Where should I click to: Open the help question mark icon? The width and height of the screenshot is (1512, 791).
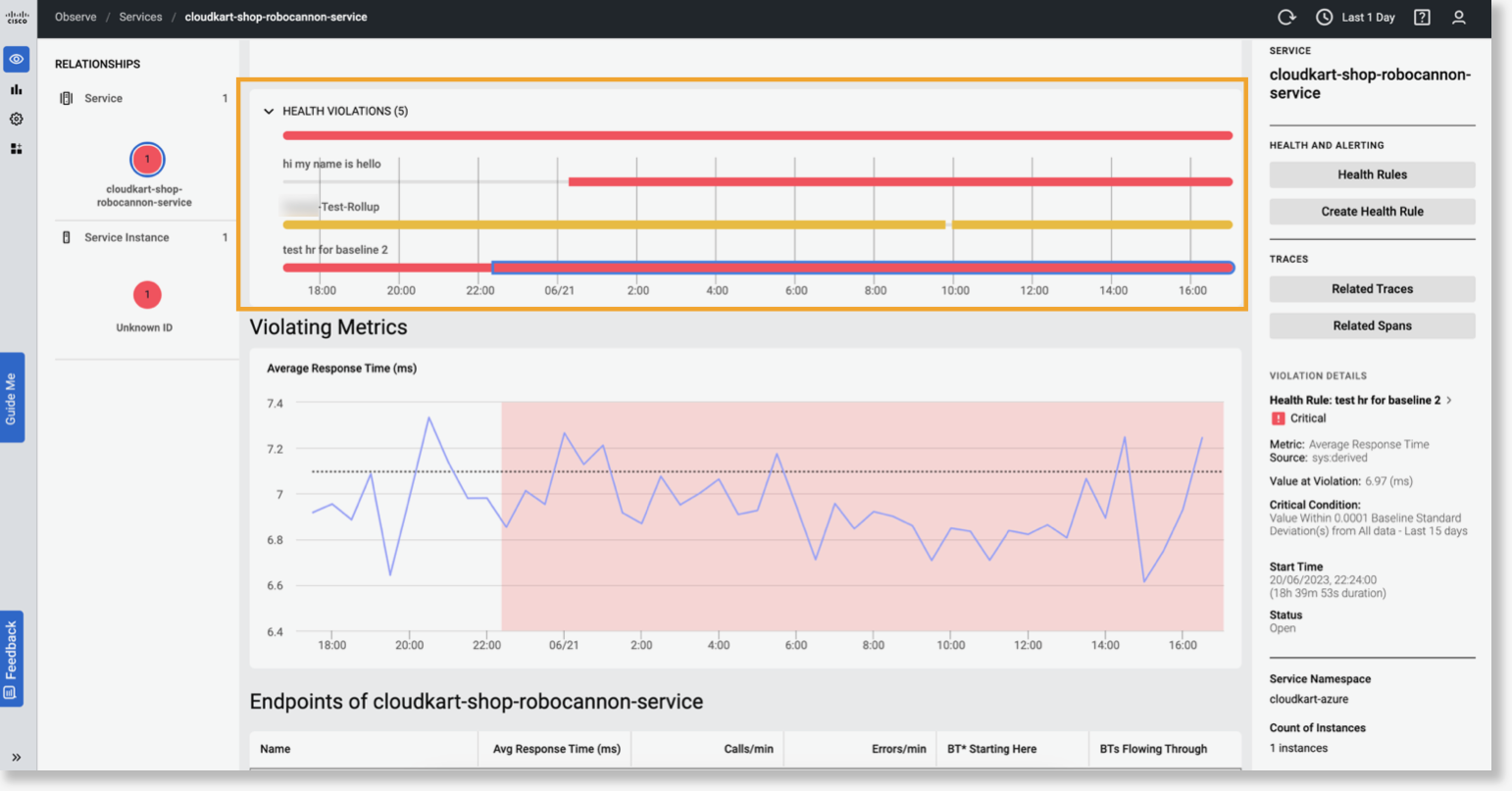pos(1422,17)
